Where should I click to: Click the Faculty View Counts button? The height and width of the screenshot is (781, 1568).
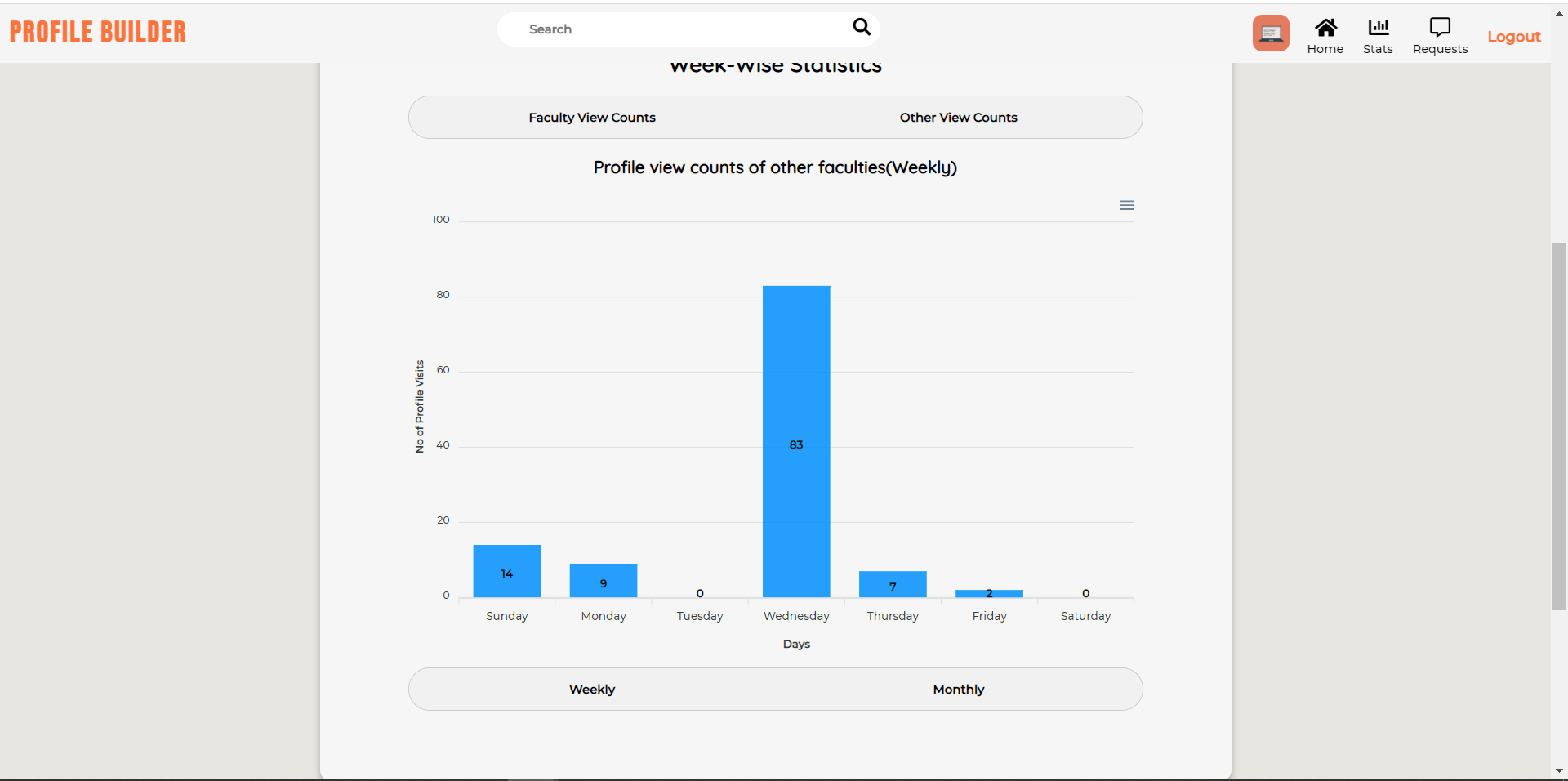[x=591, y=117]
